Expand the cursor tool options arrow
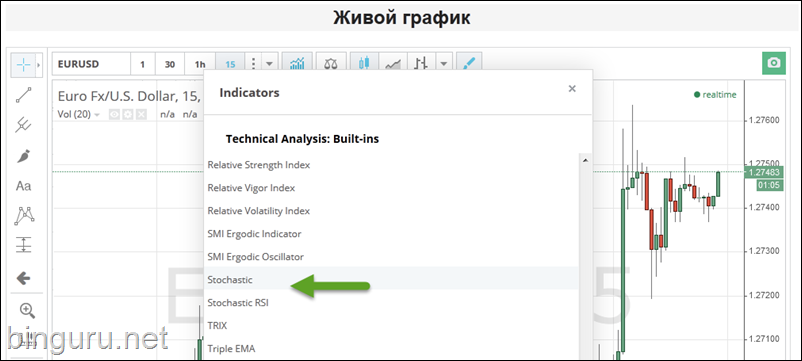This screenshot has height=361, width=802. pyautogui.click(x=39, y=65)
